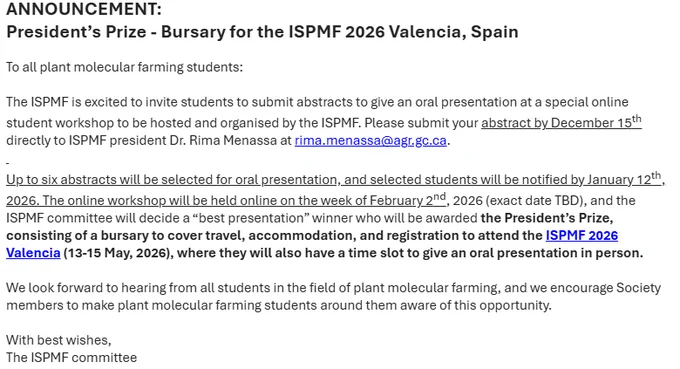
Task: Click the quoted 'best presentation' phrase
Action: coord(246,218)
